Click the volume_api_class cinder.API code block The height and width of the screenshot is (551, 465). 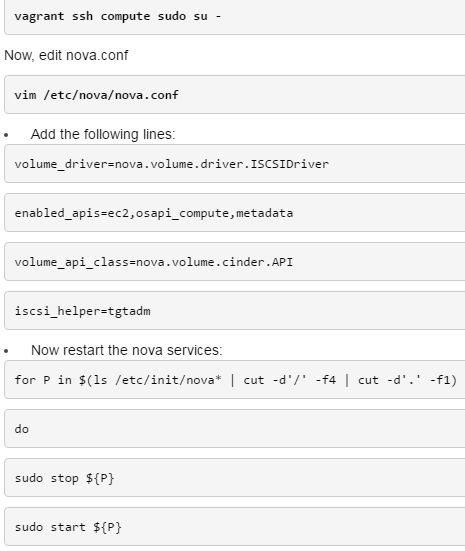234,262
